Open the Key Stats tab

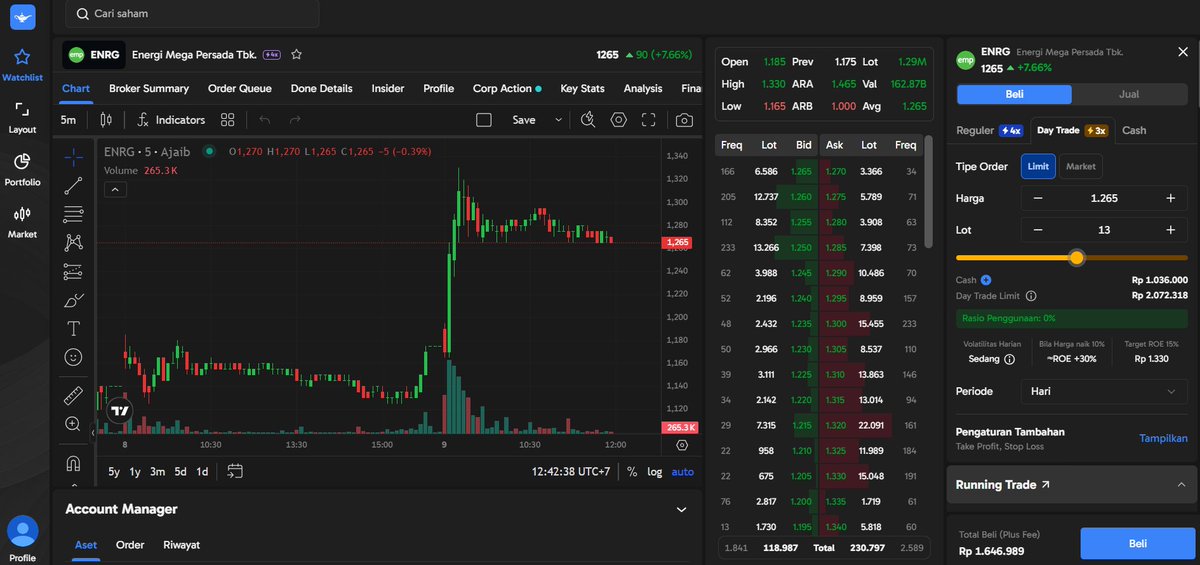[582, 89]
